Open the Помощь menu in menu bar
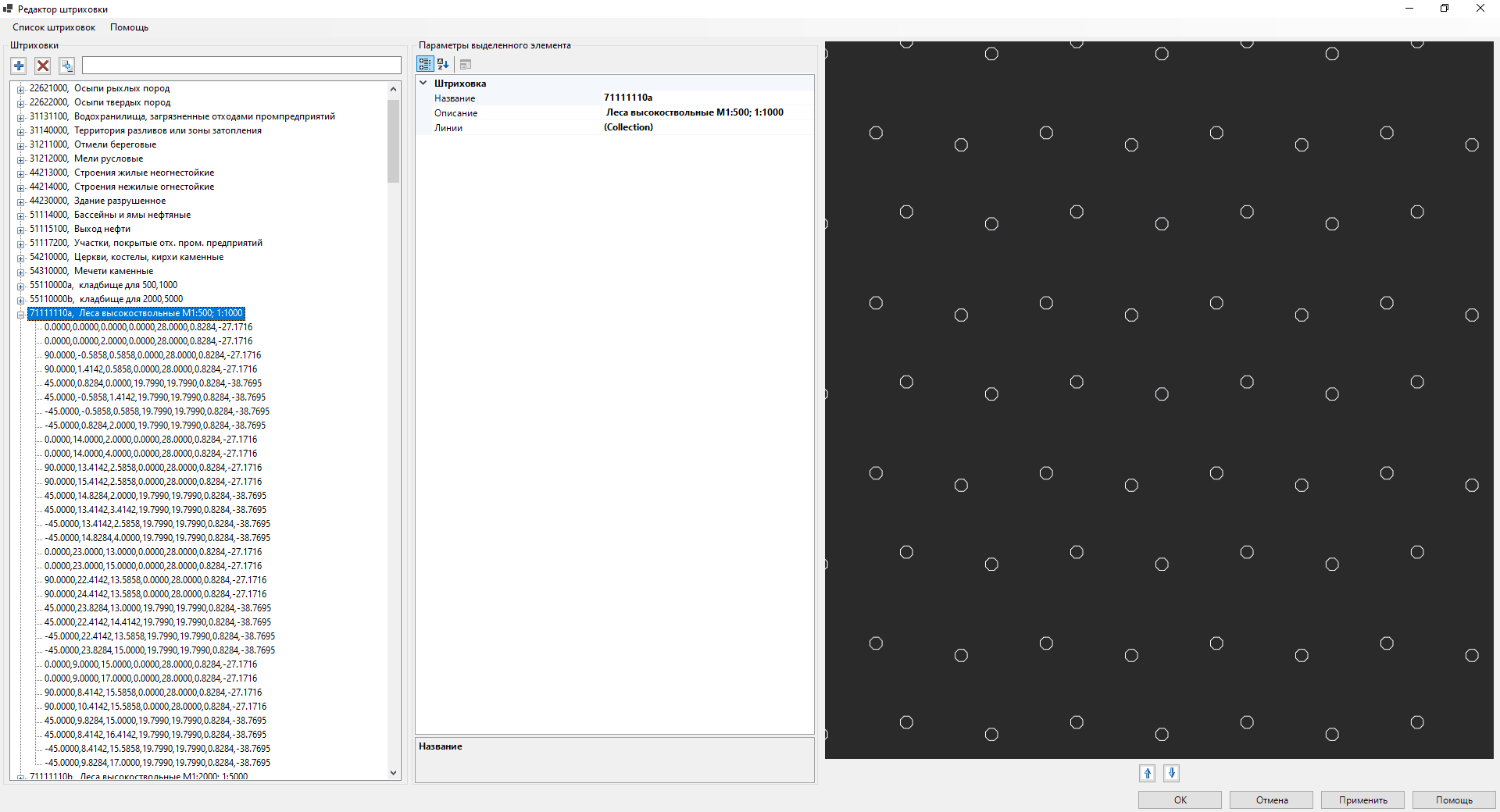The image size is (1500, 812). 129,27
